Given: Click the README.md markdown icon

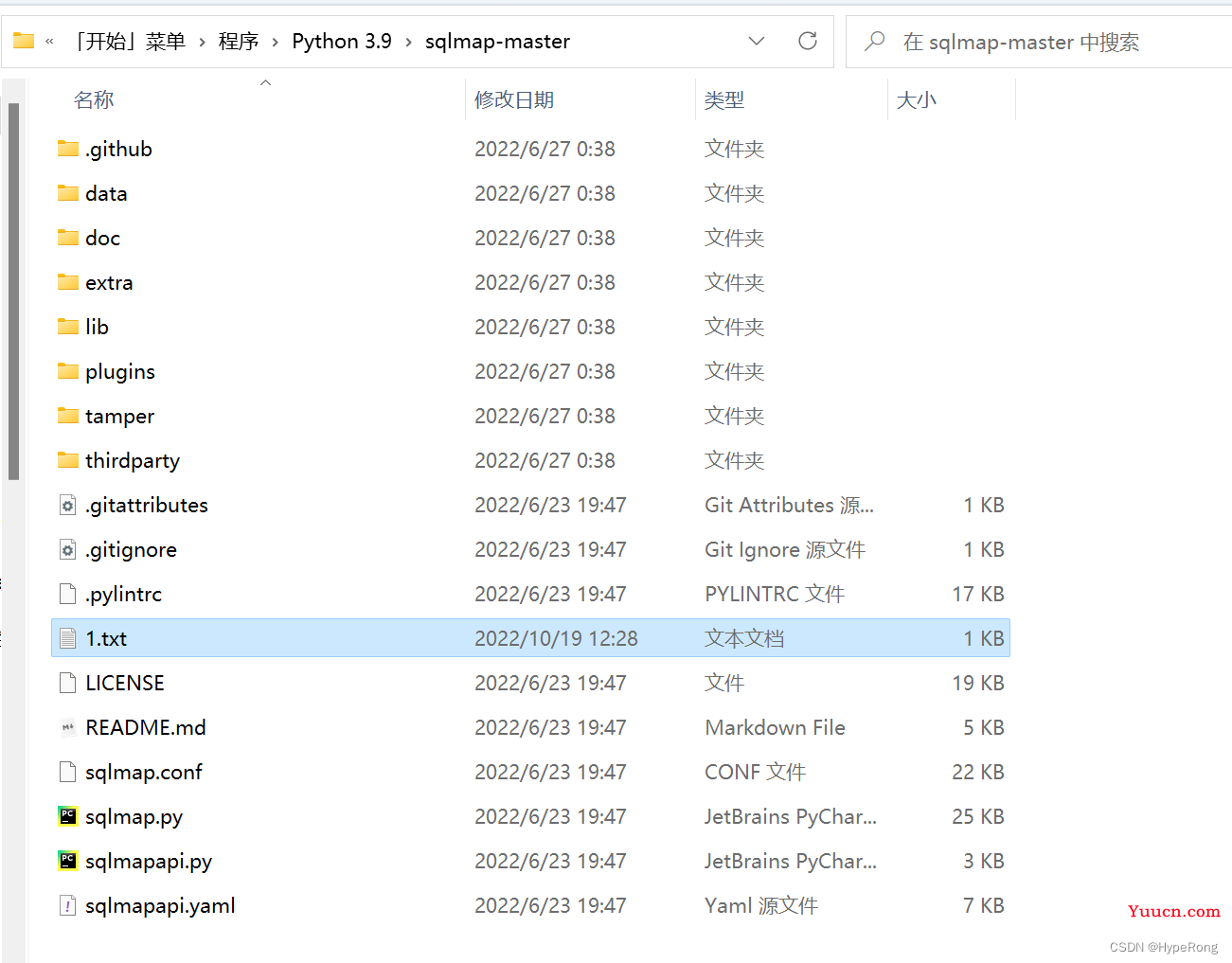Looking at the screenshot, I should (x=68, y=727).
